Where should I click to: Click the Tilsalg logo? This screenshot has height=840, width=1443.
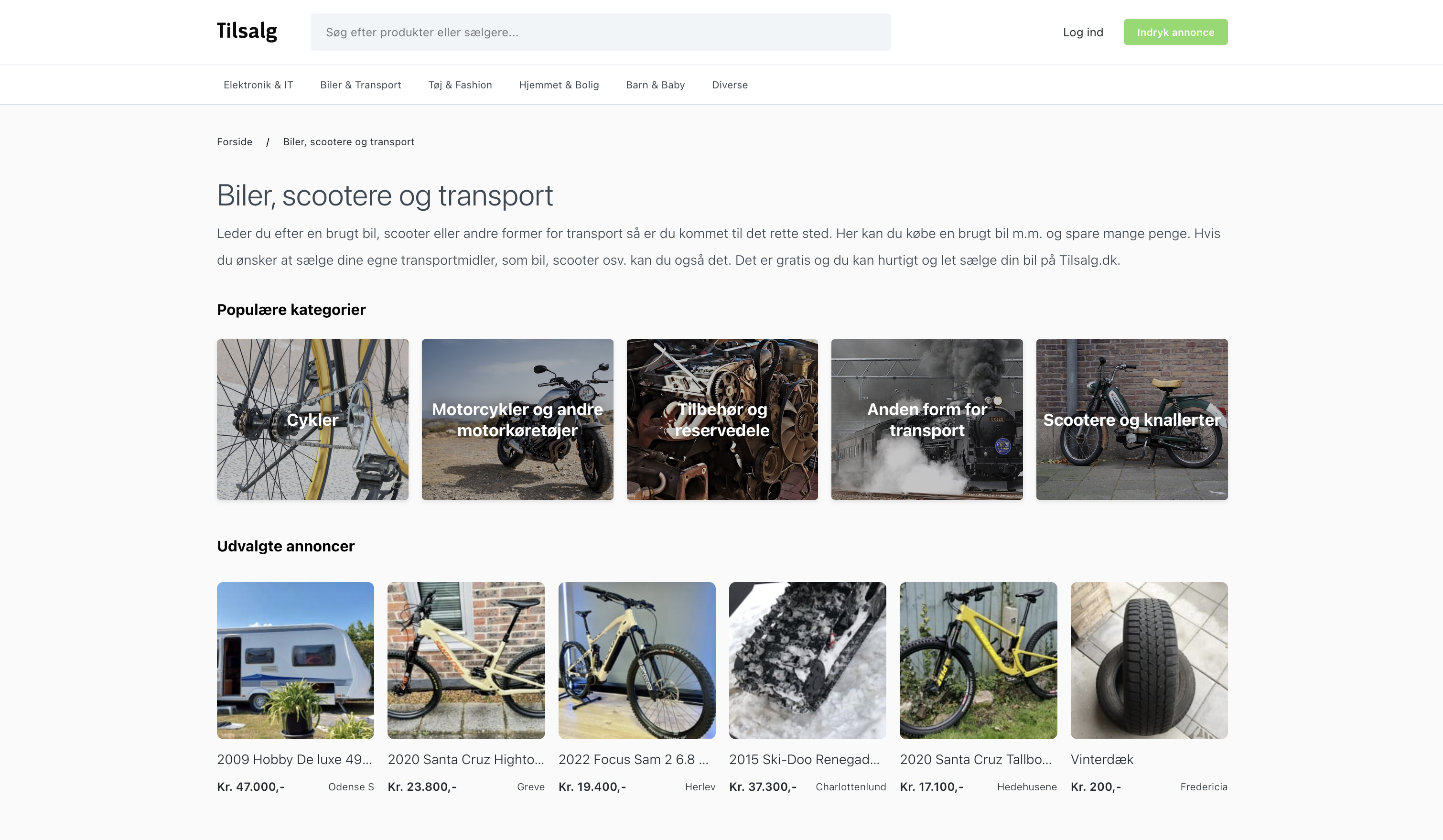point(247,32)
